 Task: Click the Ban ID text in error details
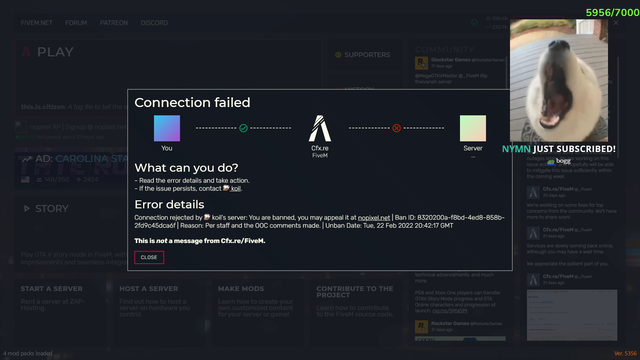(x=319, y=222)
